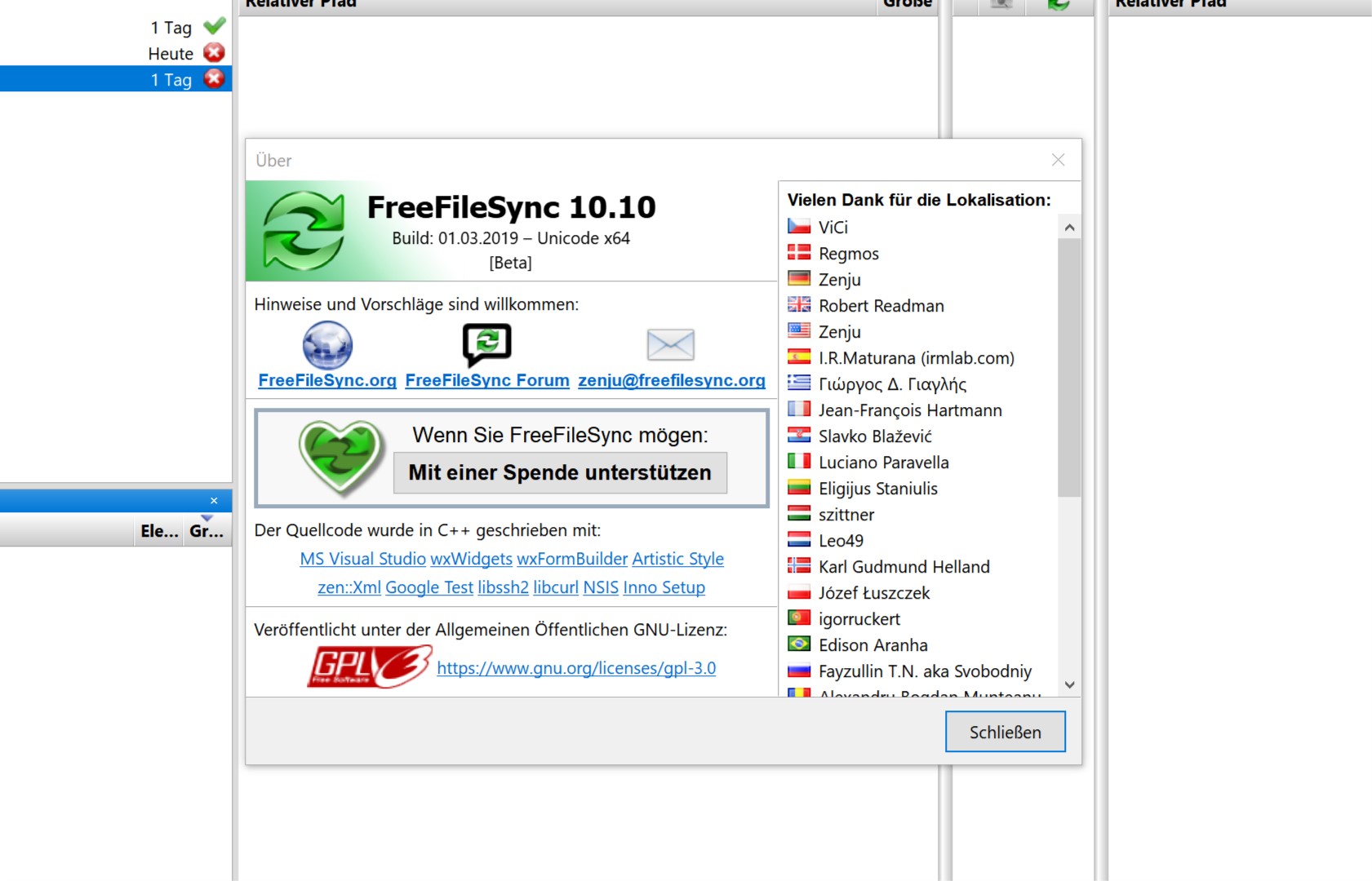Click the GPL3 license logo

[x=370, y=667]
